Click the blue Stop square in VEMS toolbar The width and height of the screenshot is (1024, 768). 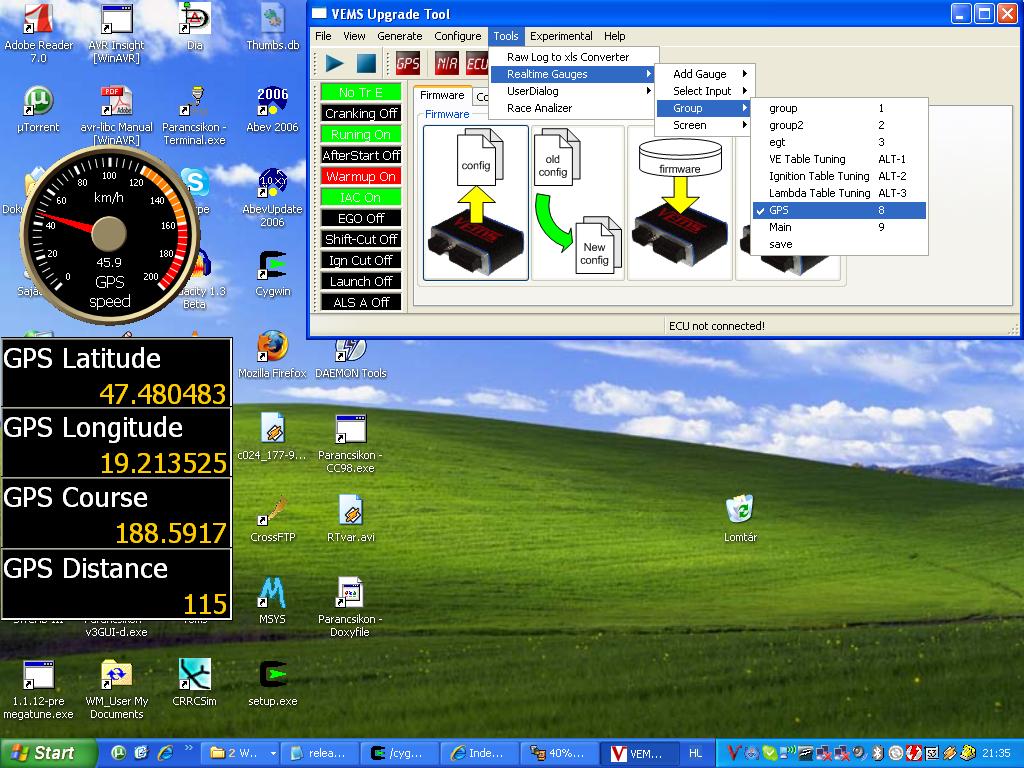(x=366, y=63)
